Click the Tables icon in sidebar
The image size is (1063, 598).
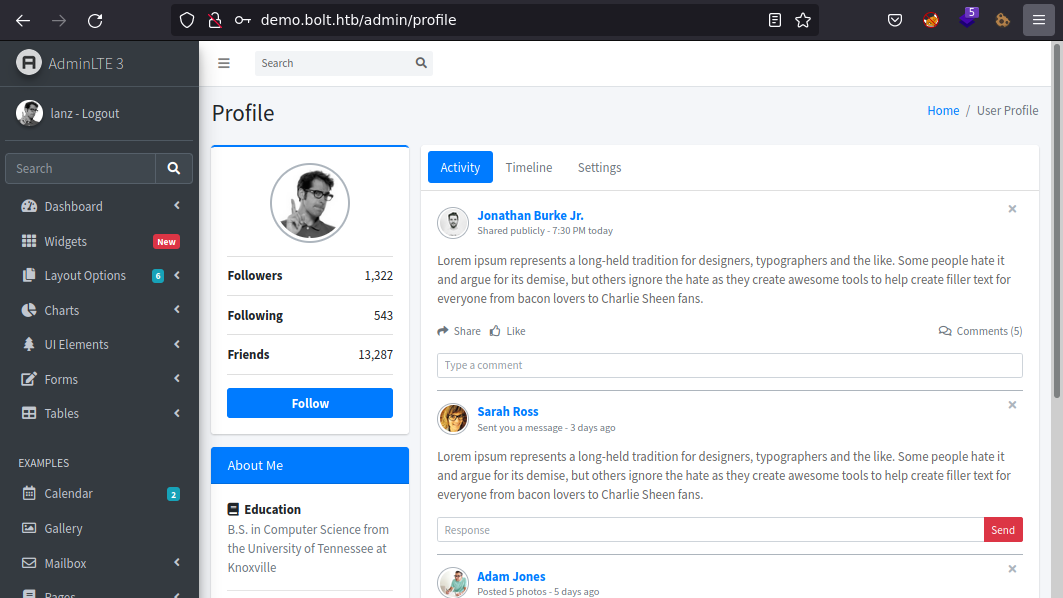pyautogui.click(x=29, y=413)
